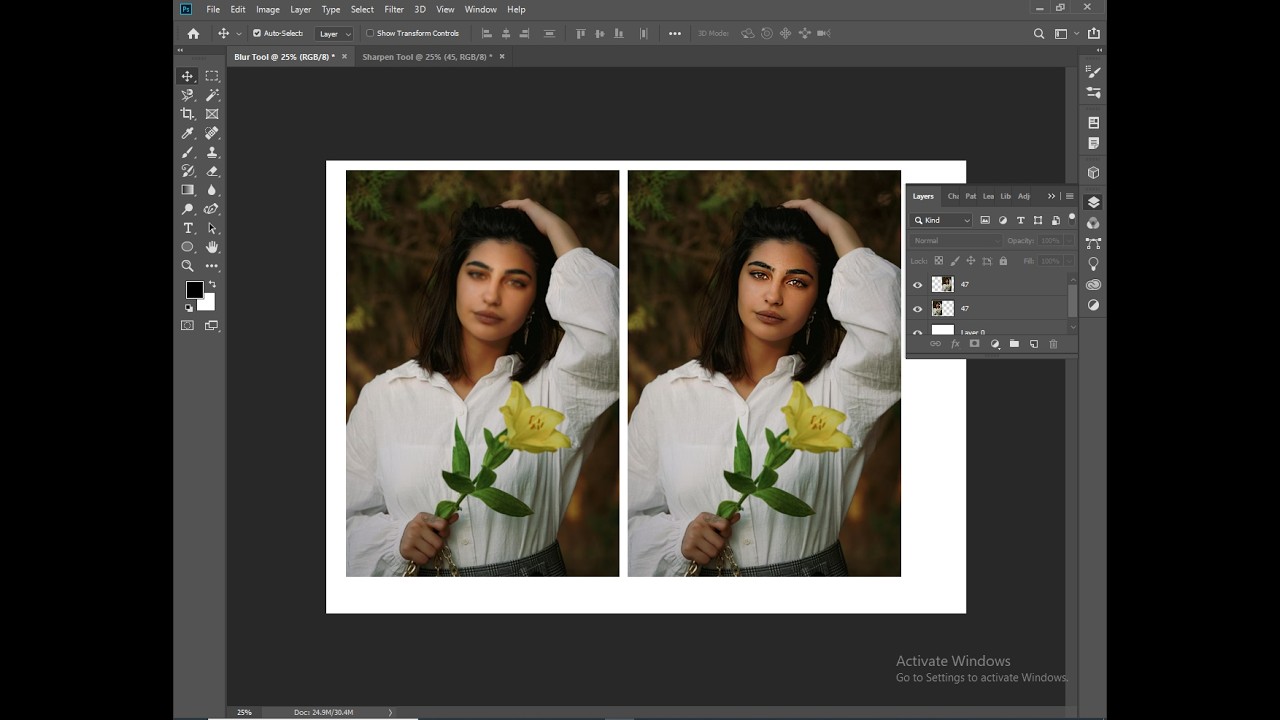Uncheck the Auto-Select checkbox
Image resolution: width=1280 pixels, height=720 pixels.
click(257, 33)
